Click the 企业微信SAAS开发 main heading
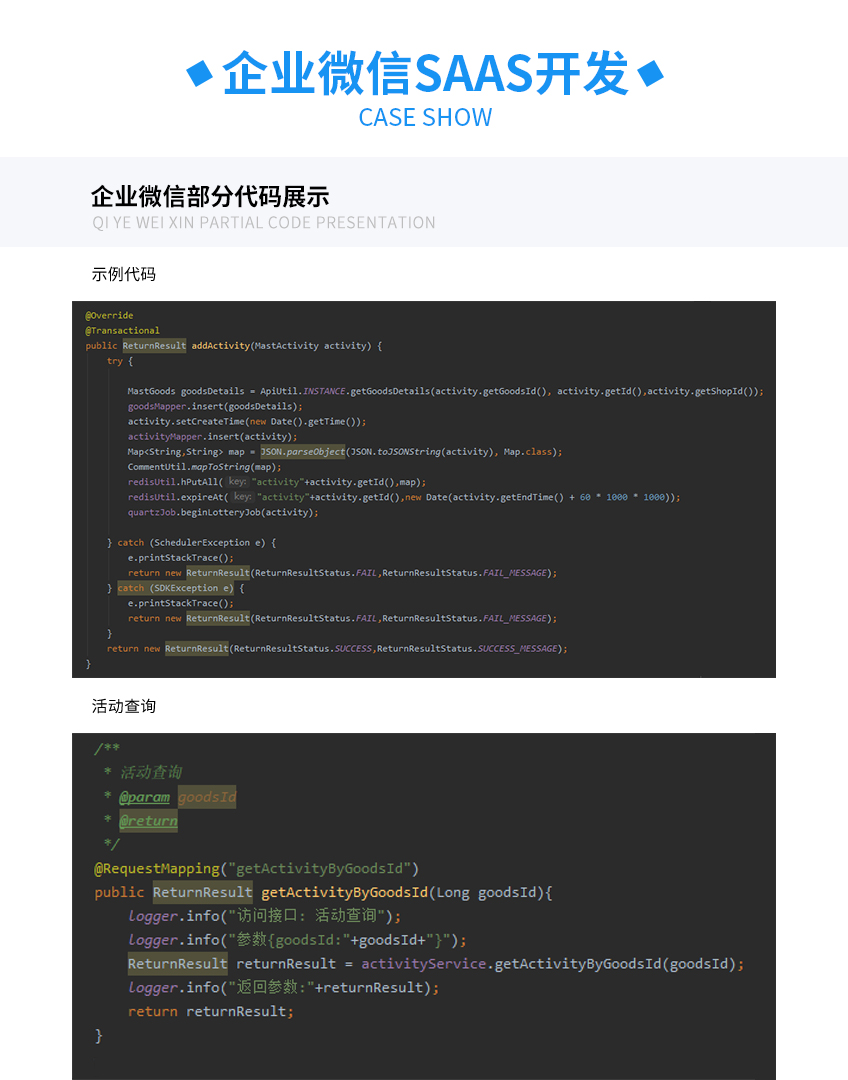This screenshot has width=848, height=1080. (x=425, y=73)
